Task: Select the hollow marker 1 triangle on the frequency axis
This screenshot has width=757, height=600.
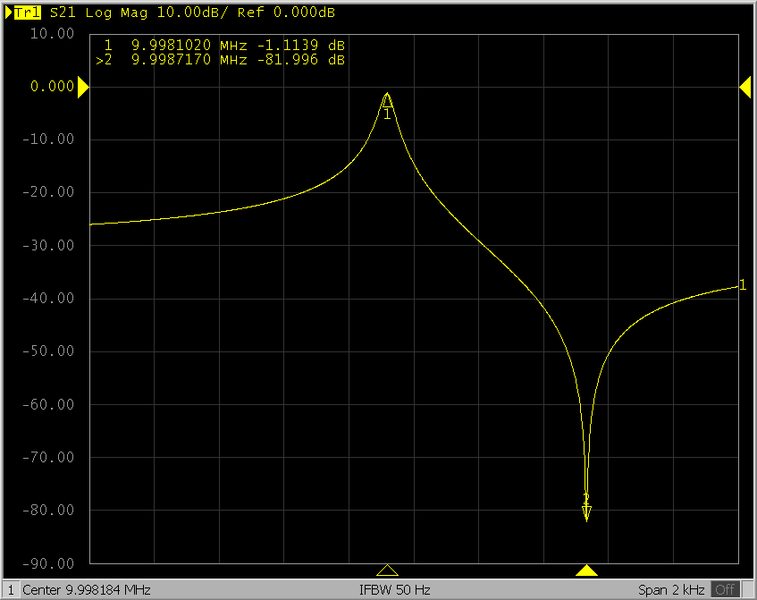Action: click(x=388, y=570)
